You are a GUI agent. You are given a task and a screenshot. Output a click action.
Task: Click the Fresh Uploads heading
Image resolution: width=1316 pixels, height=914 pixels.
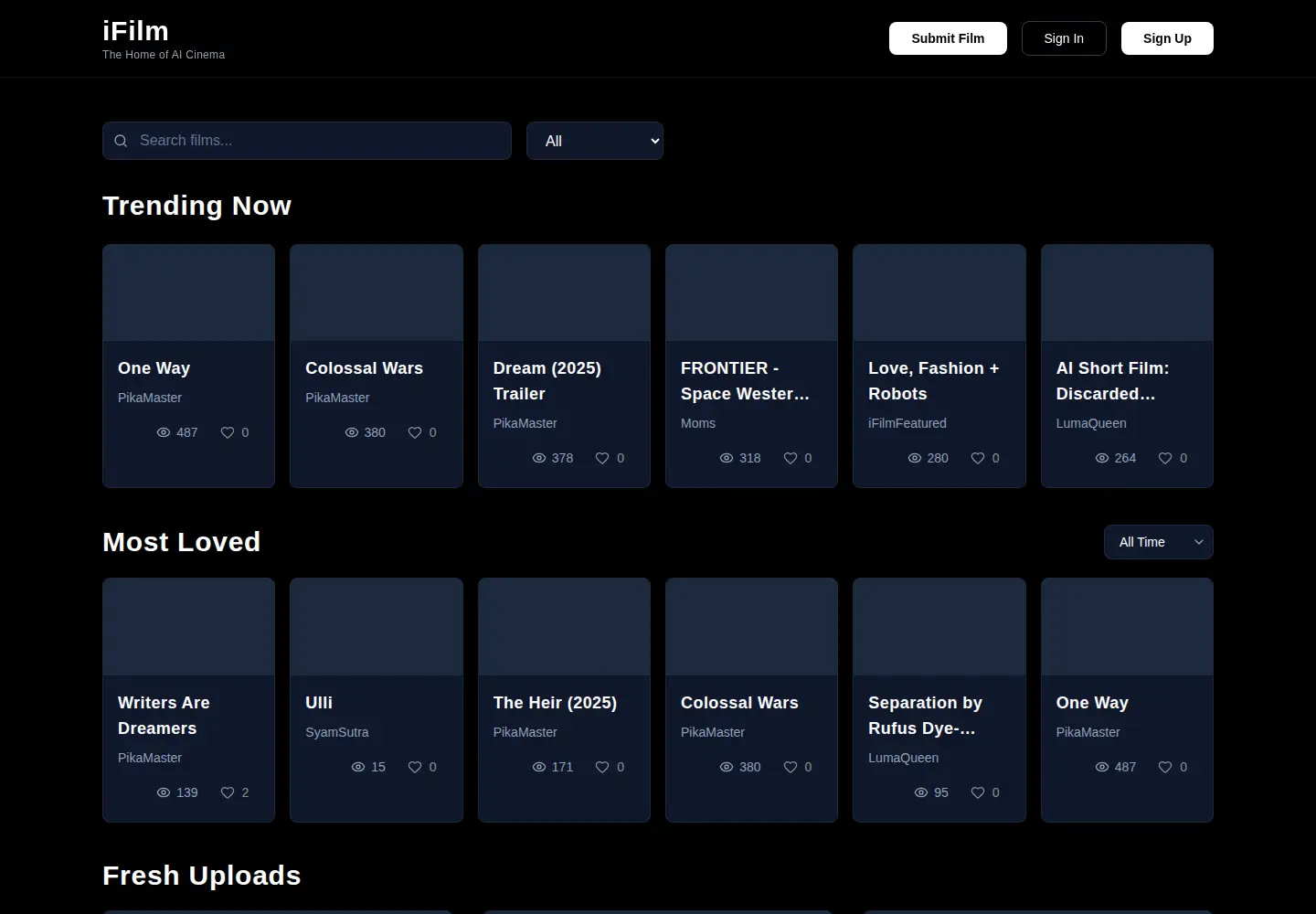[201, 876]
